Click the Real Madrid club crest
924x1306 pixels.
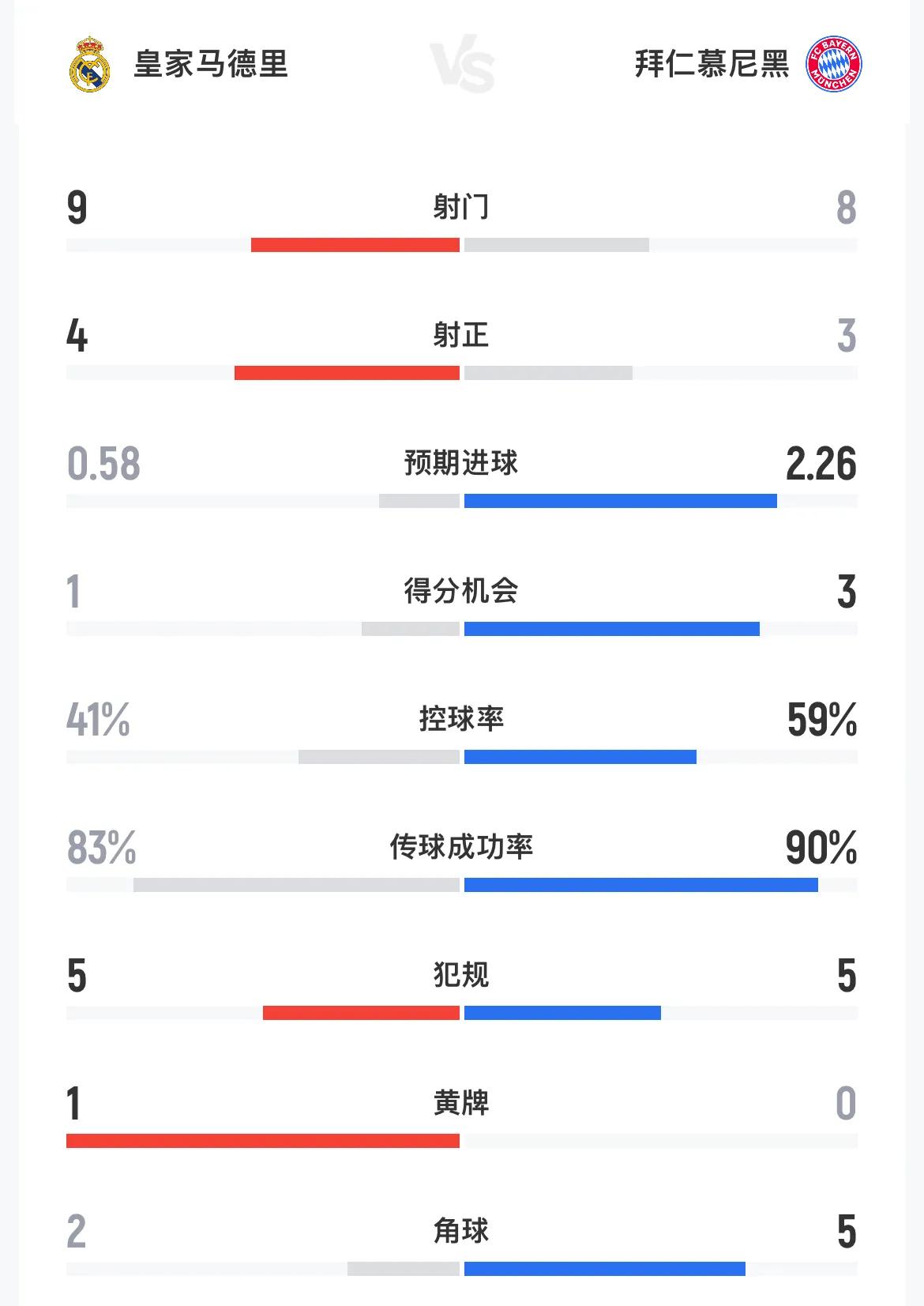click(x=89, y=64)
